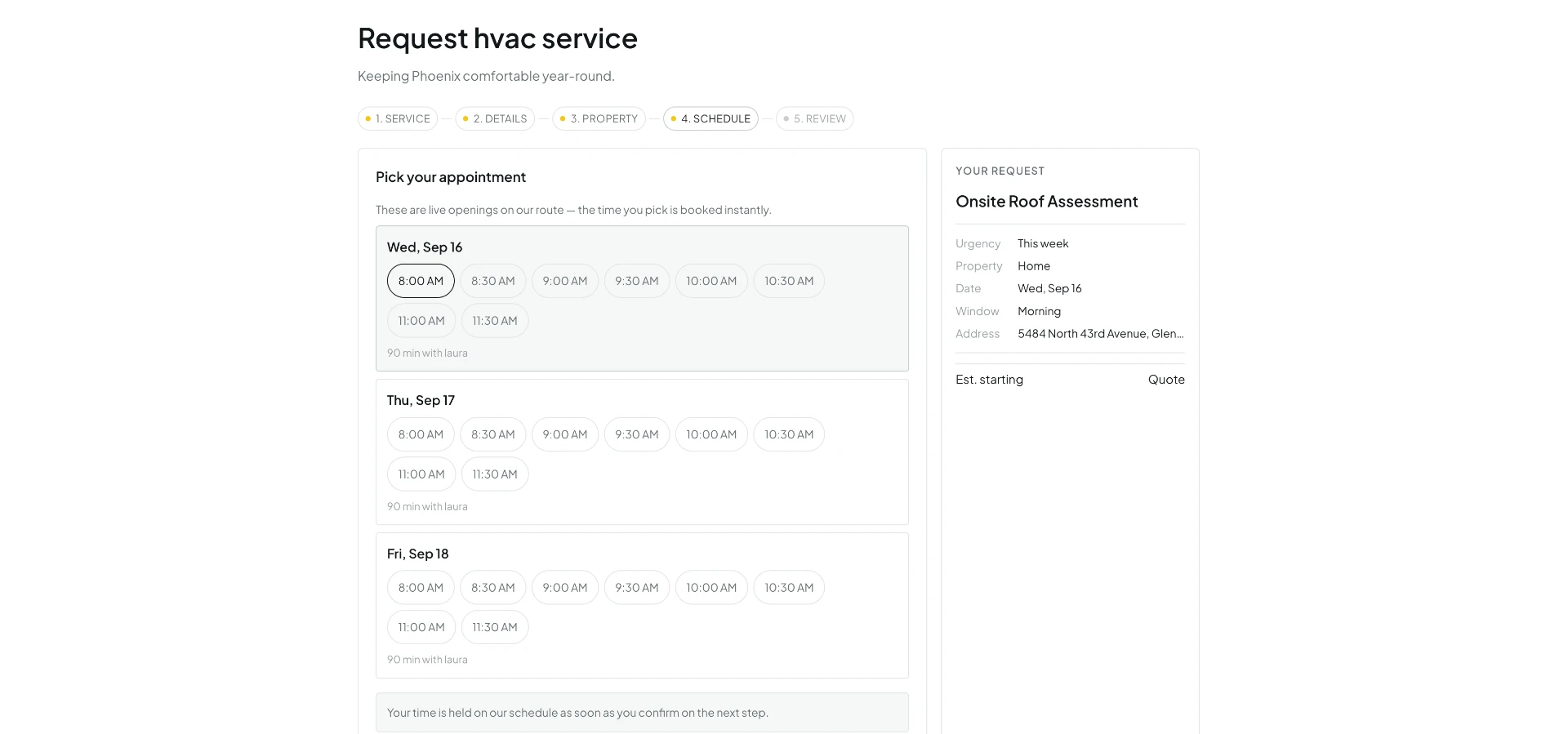Screen dimensions: 1568x734
Task: Choose 10:00 AM on Thu, Sep 17
Action: [x=711, y=434]
